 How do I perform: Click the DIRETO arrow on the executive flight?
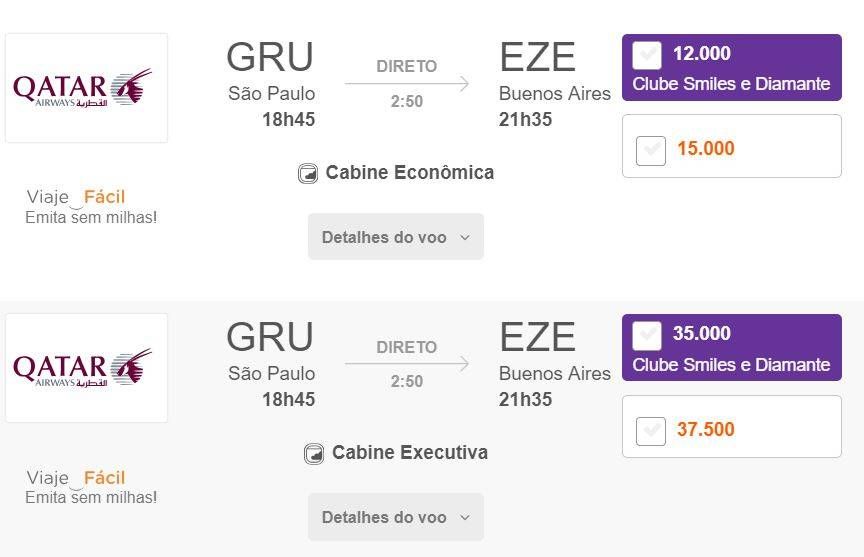pyautogui.click(x=407, y=364)
